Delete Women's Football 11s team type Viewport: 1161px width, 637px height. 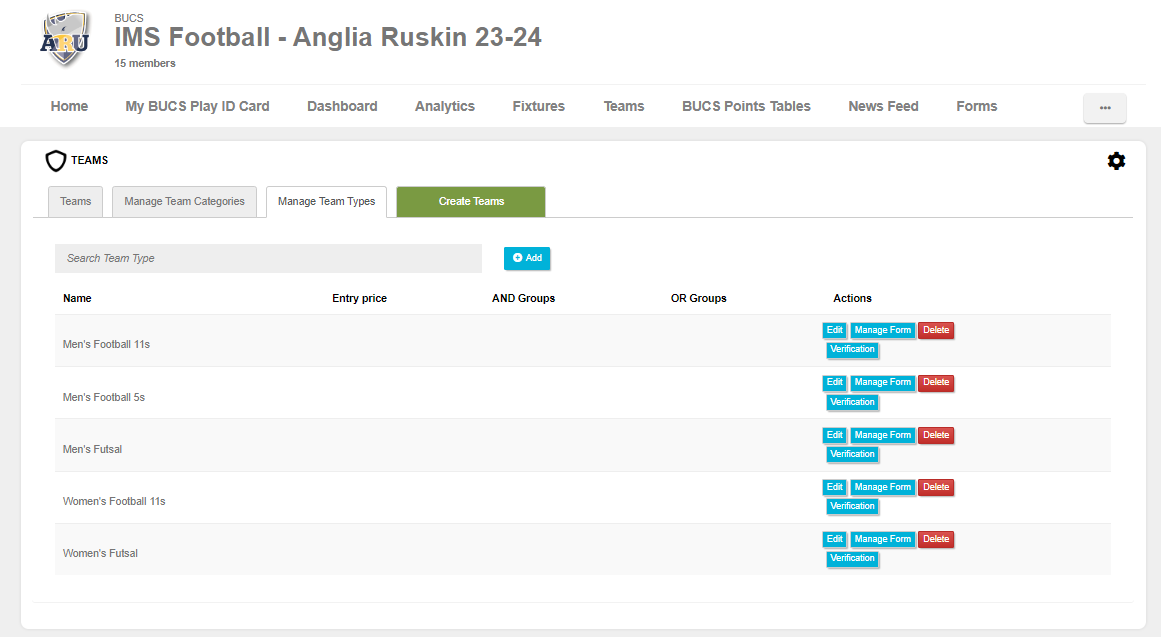(936, 487)
